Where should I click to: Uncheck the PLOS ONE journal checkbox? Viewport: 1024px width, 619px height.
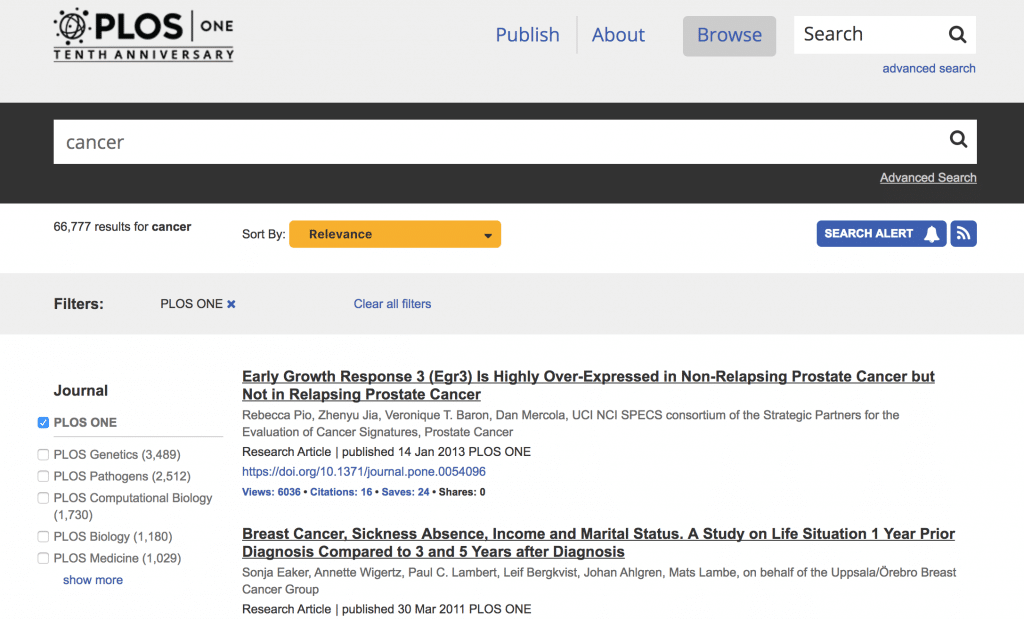click(43, 422)
